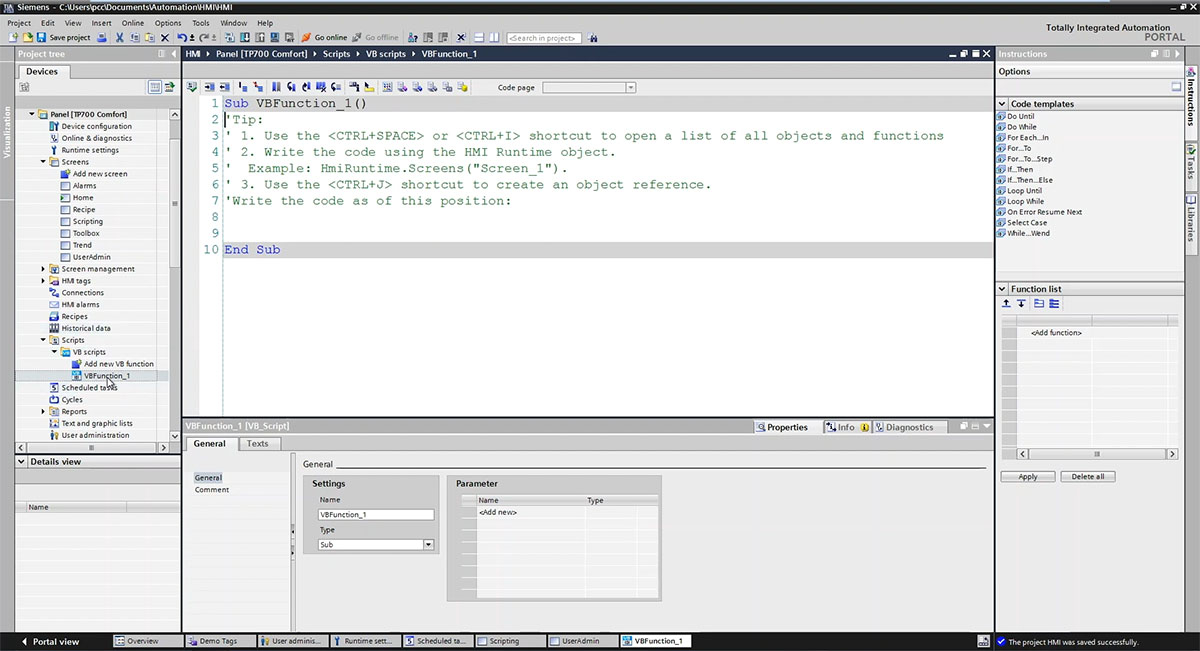Click move function down arrow icon
This screenshot has height=651, width=1200.
pos(1021,303)
